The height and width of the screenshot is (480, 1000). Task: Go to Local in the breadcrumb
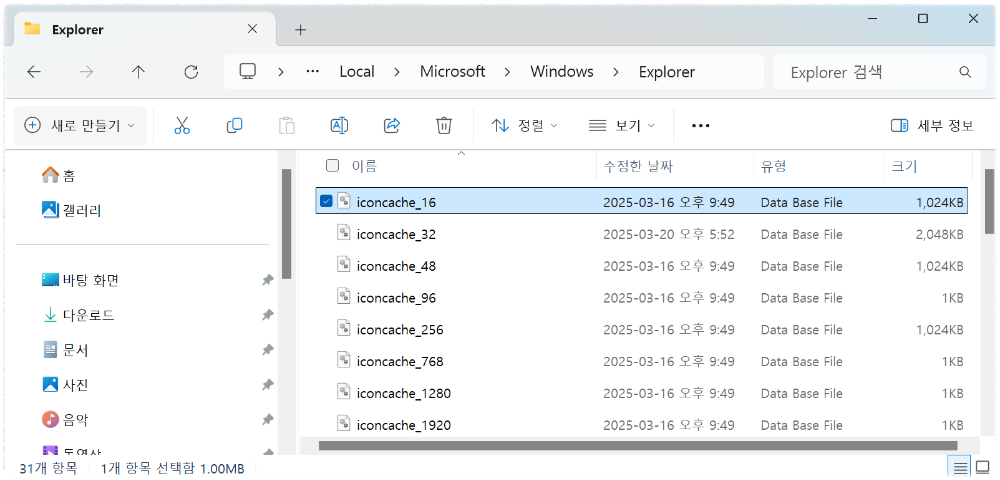coord(357,72)
